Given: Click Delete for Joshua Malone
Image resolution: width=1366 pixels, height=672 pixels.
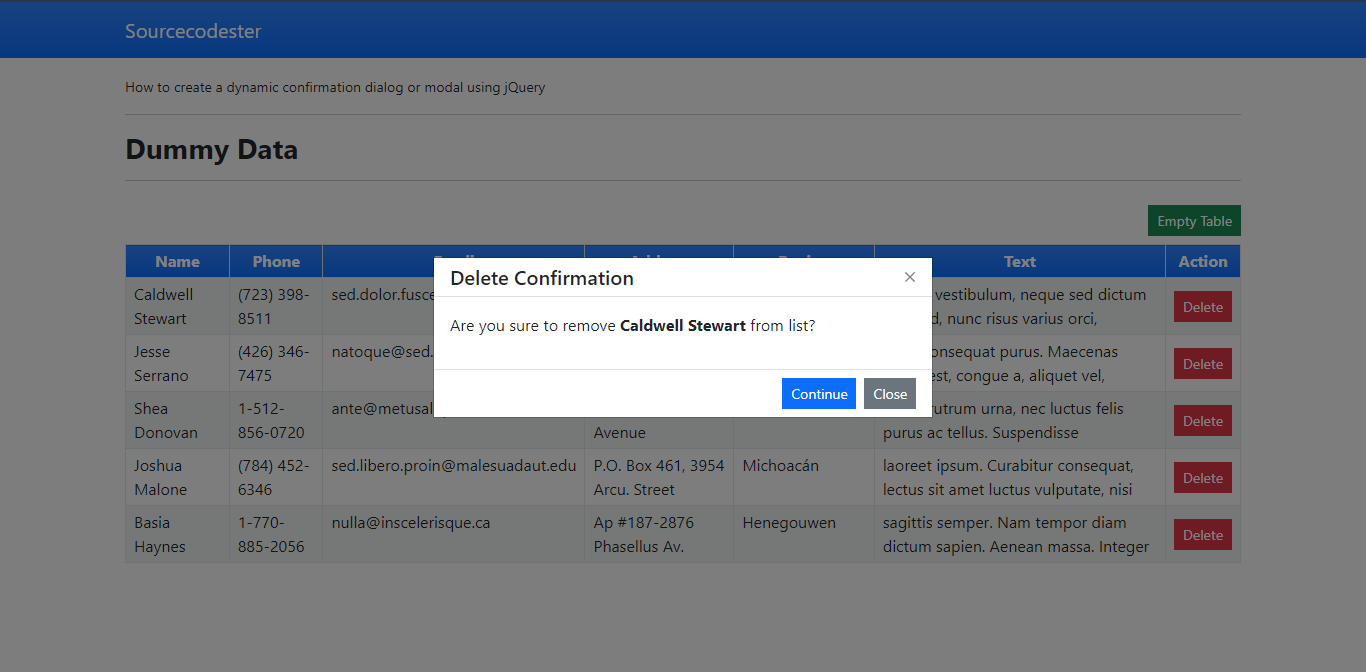Looking at the screenshot, I should click(x=1202, y=477).
